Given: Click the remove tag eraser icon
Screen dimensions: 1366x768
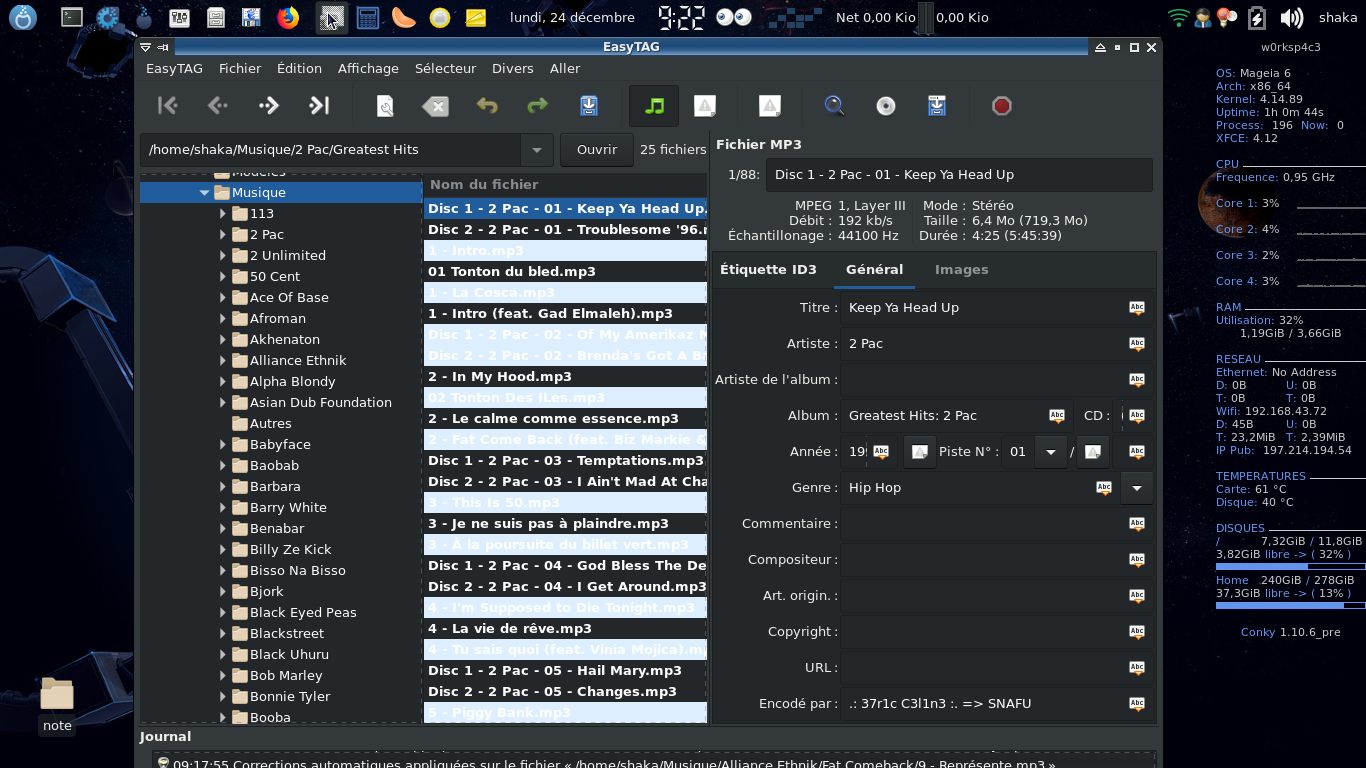Looking at the screenshot, I should coord(436,105).
